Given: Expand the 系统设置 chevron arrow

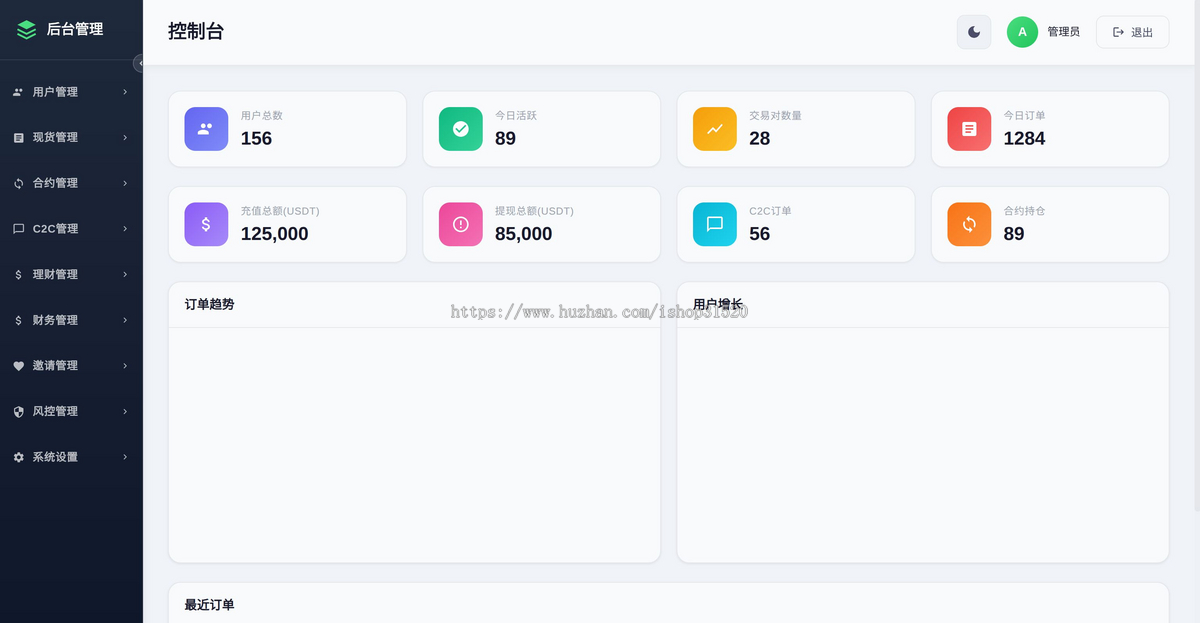Looking at the screenshot, I should 125,457.
